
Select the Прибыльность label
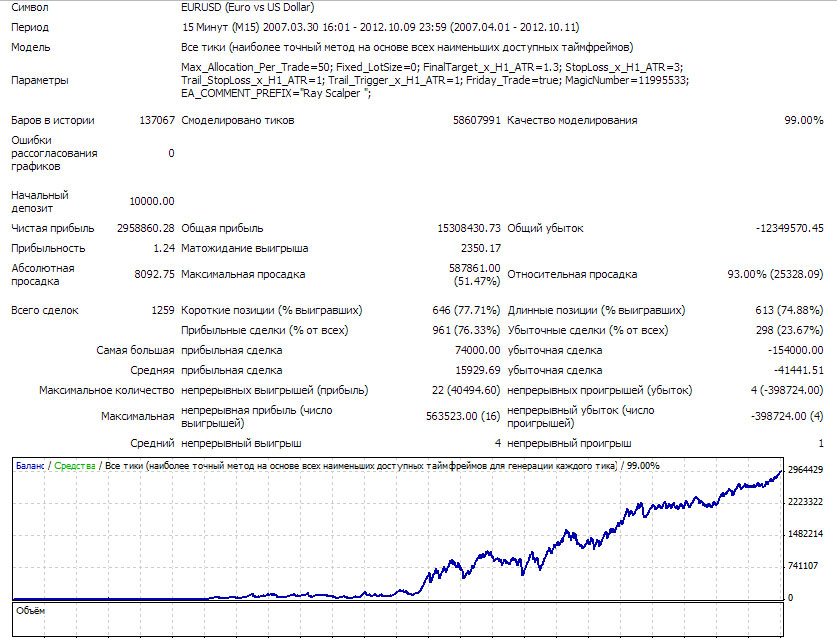tap(48, 249)
